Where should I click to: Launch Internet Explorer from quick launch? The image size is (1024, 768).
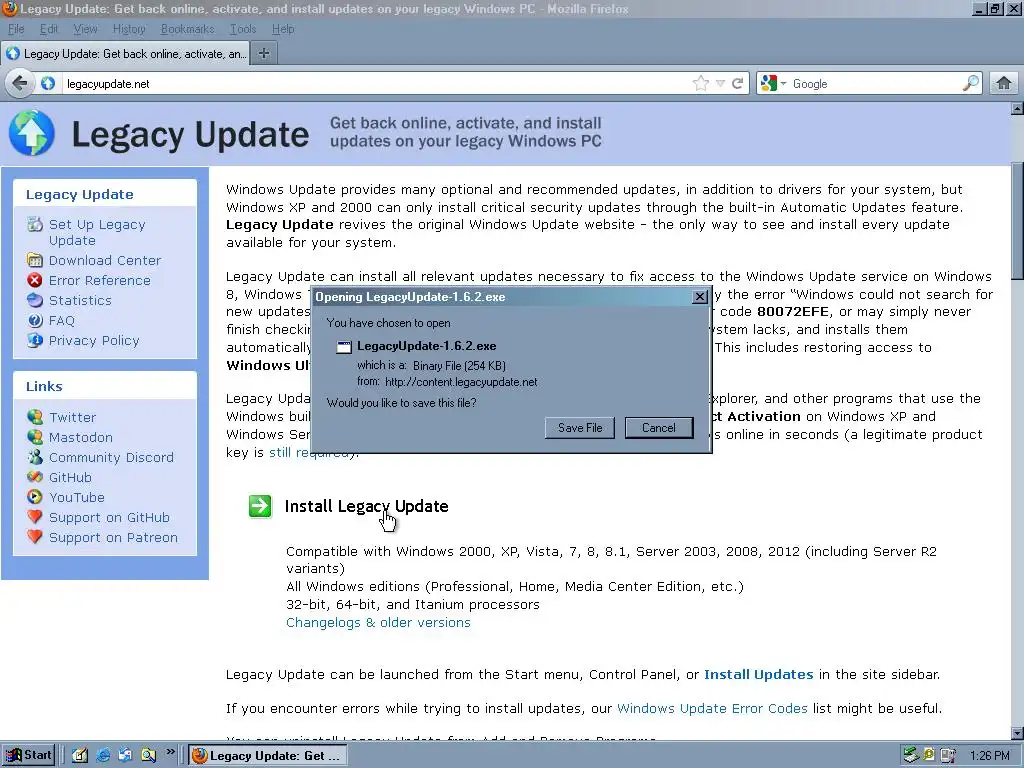[103, 756]
